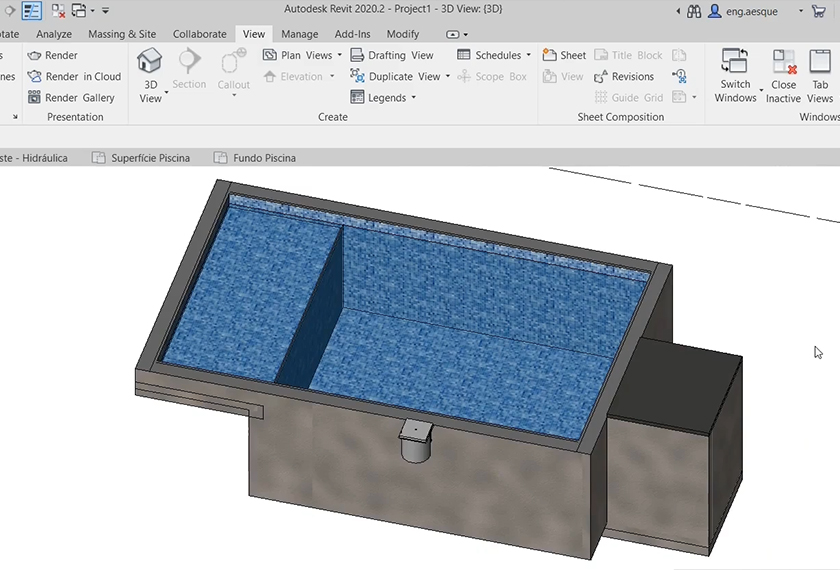Switch to the Manage ribbon tab
This screenshot has height=570, width=840.
pos(300,34)
